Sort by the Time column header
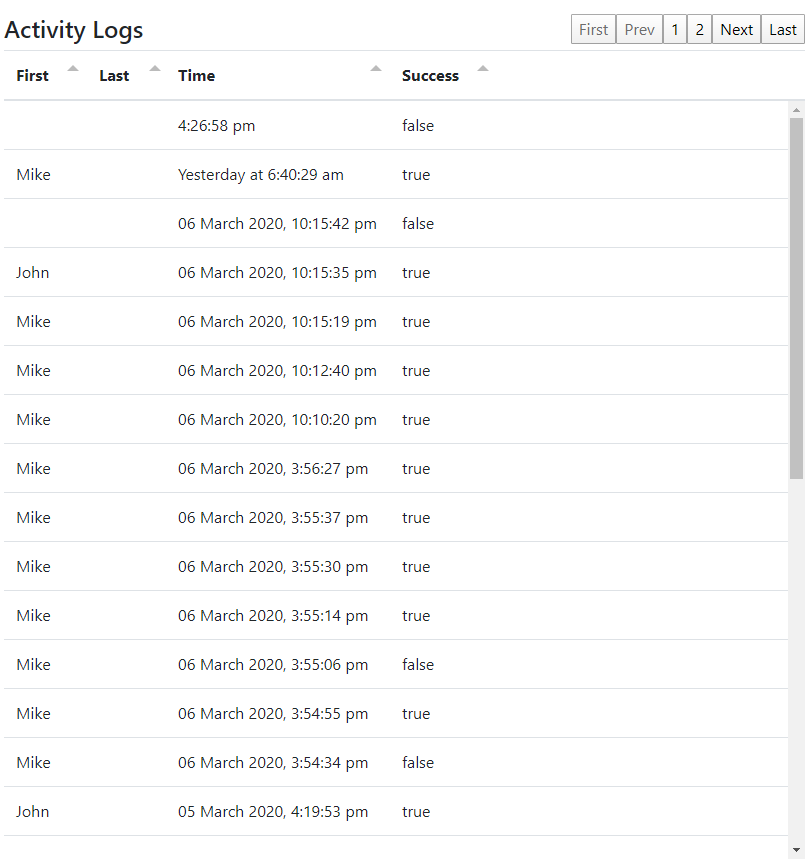811x868 pixels. tap(197, 76)
